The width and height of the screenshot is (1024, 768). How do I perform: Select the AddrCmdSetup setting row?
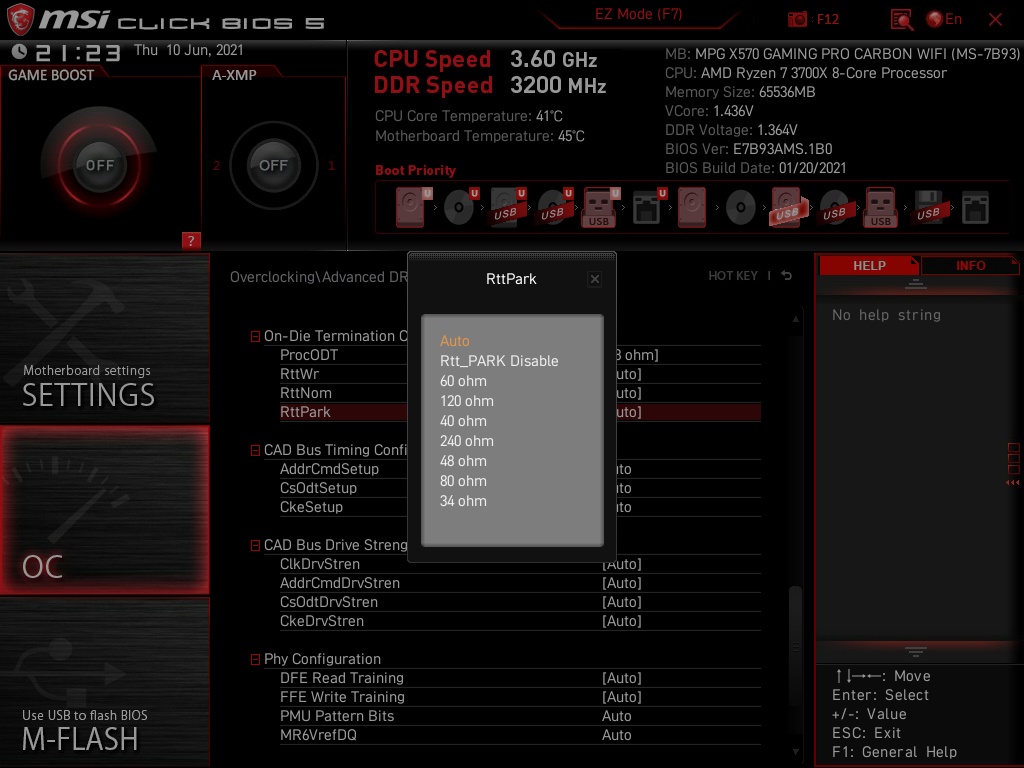(520, 469)
